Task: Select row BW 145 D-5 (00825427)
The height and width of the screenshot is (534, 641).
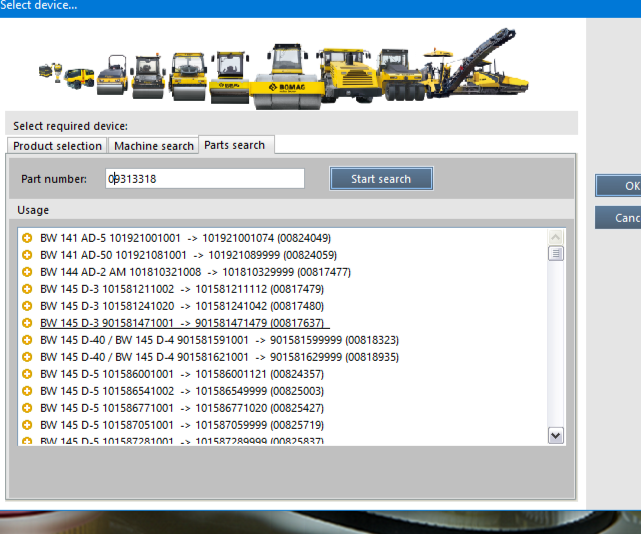Action: click(x=182, y=408)
